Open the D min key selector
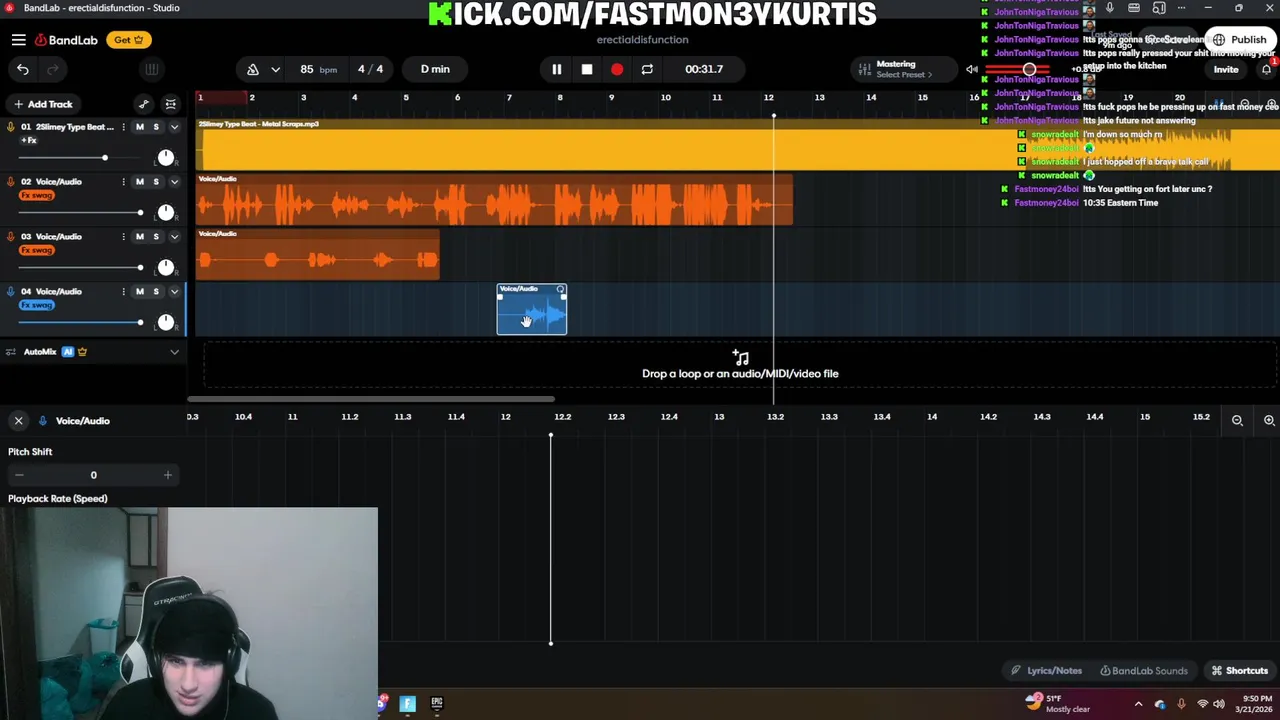Image resolution: width=1280 pixels, height=720 pixels. click(x=435, y=69)
